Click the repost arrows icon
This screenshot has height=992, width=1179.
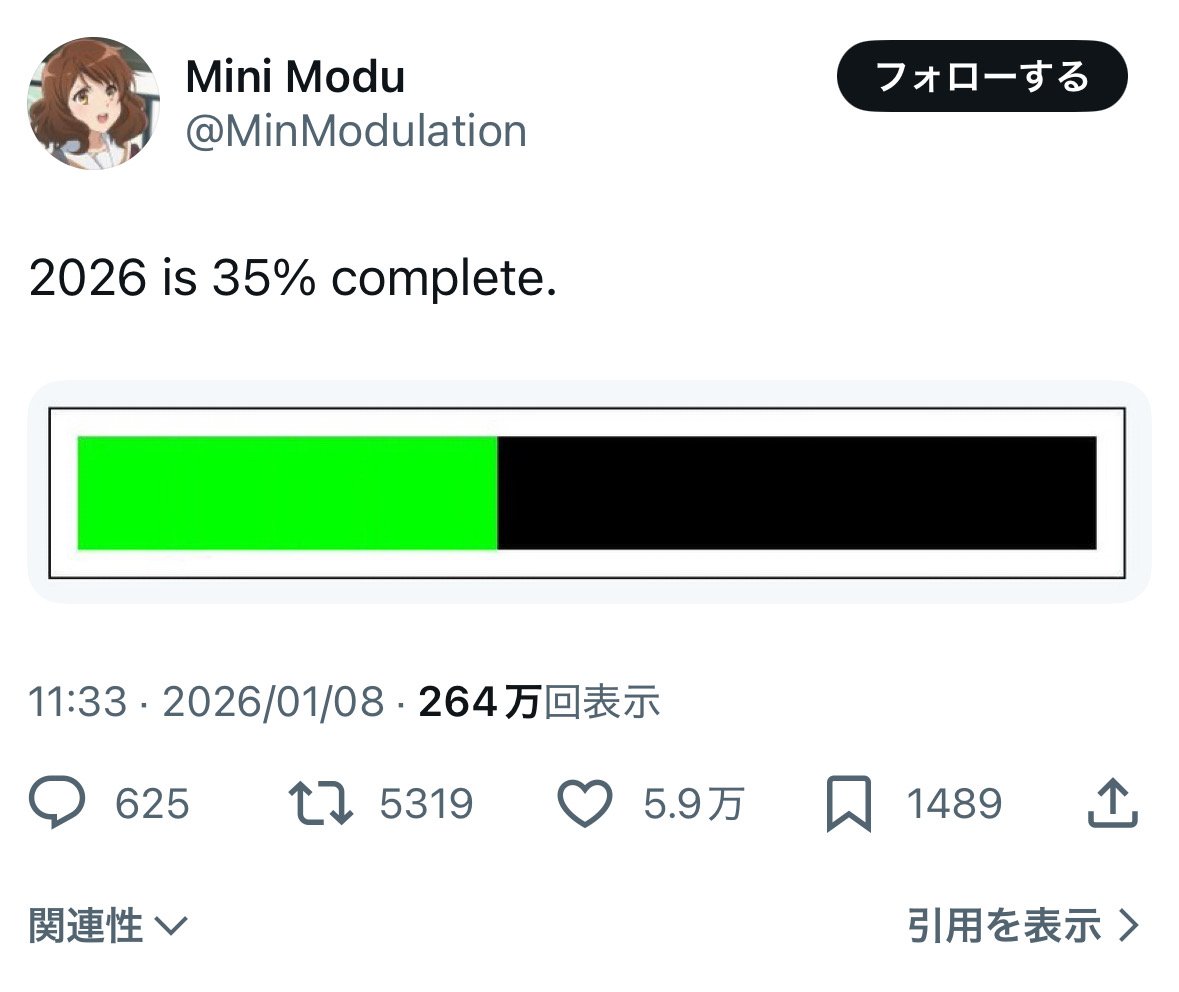tap(320, 804)
